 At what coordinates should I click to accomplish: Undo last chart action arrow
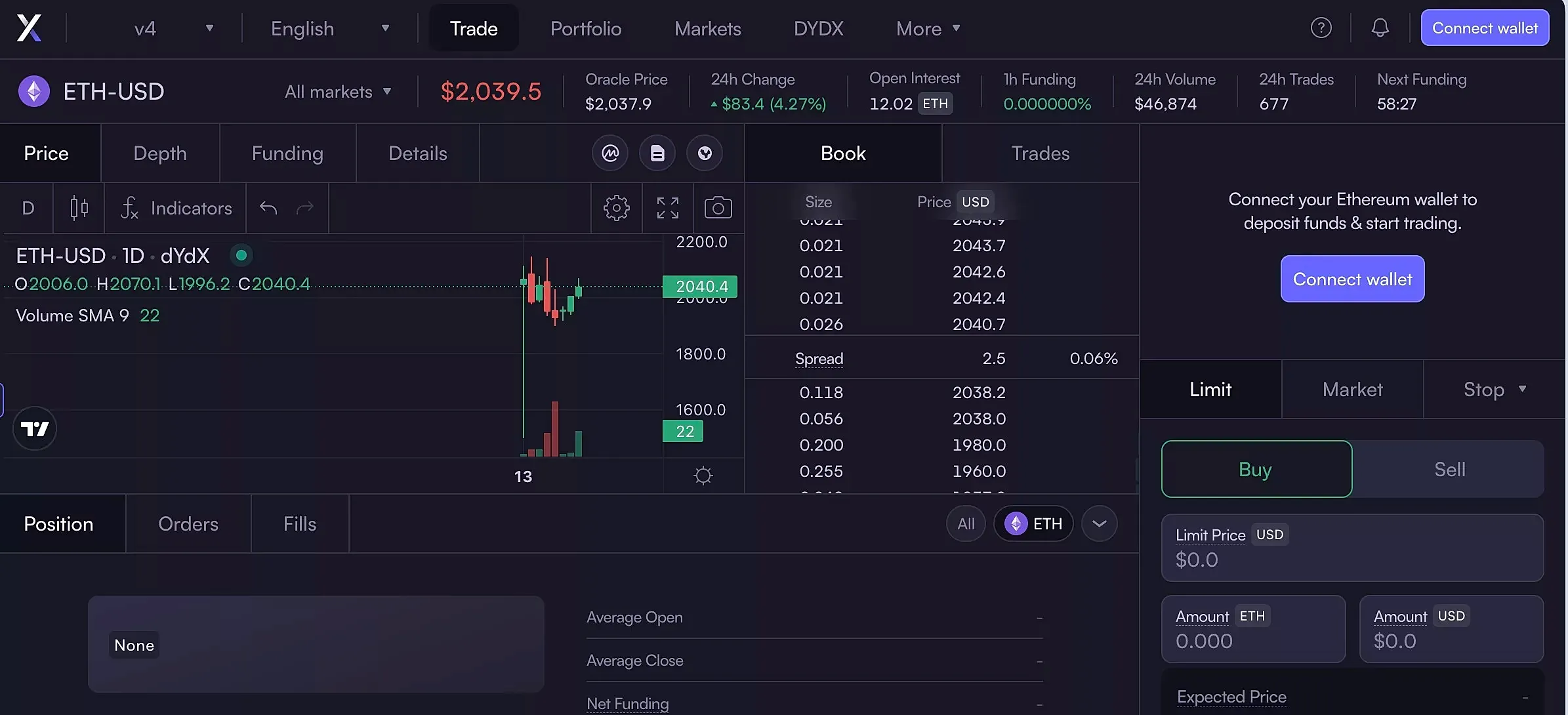(268, 208)
